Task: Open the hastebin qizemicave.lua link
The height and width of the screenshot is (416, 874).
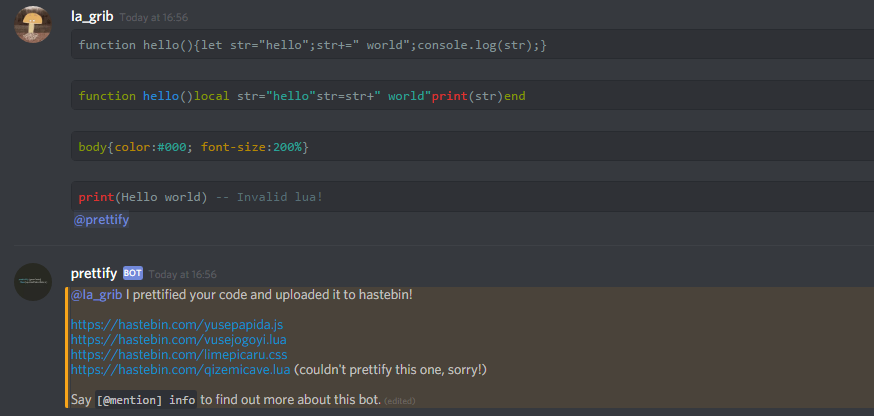Action: tap(181, 369)
